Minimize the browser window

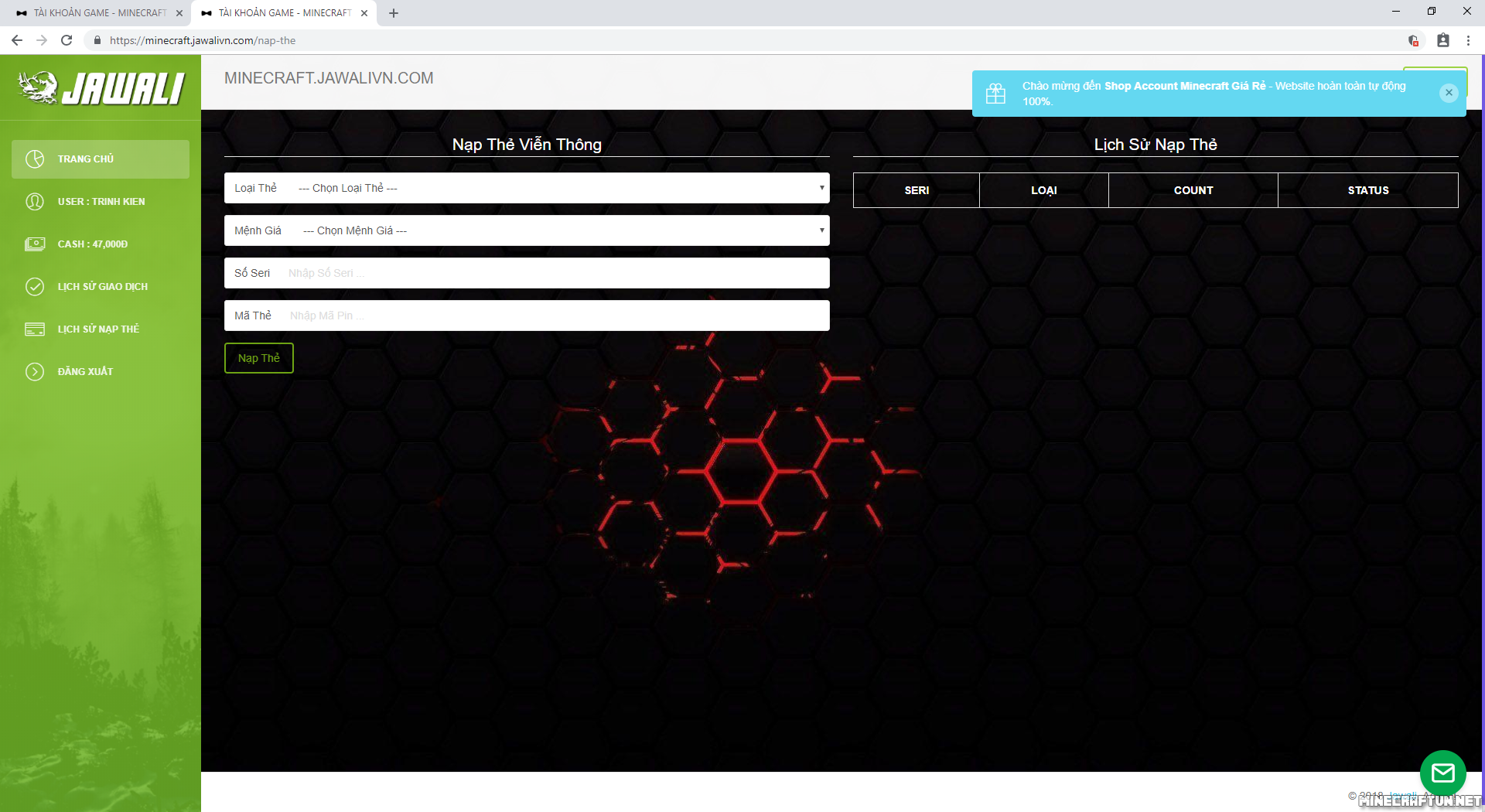(x=1396, y=12)
